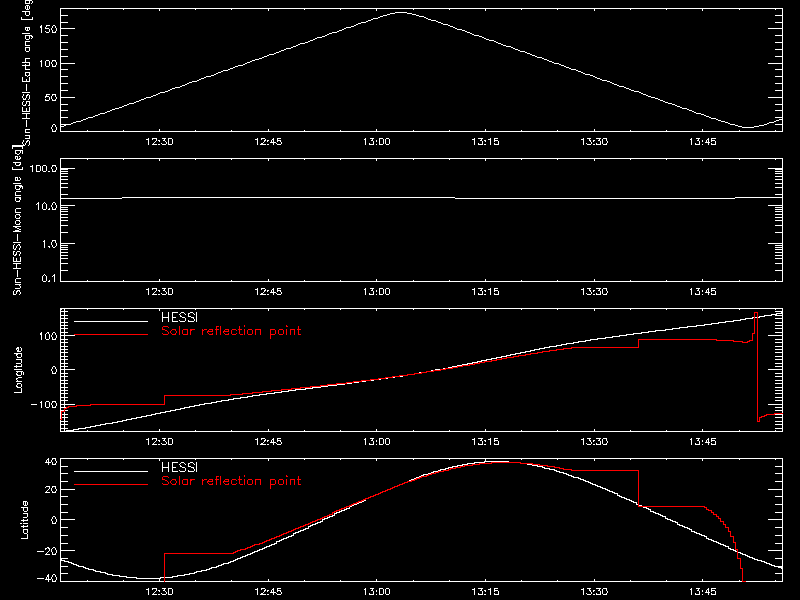Click 12:45 time label under Longitude plot
Viewport: 800px width, 600px height.
point(268,442)
